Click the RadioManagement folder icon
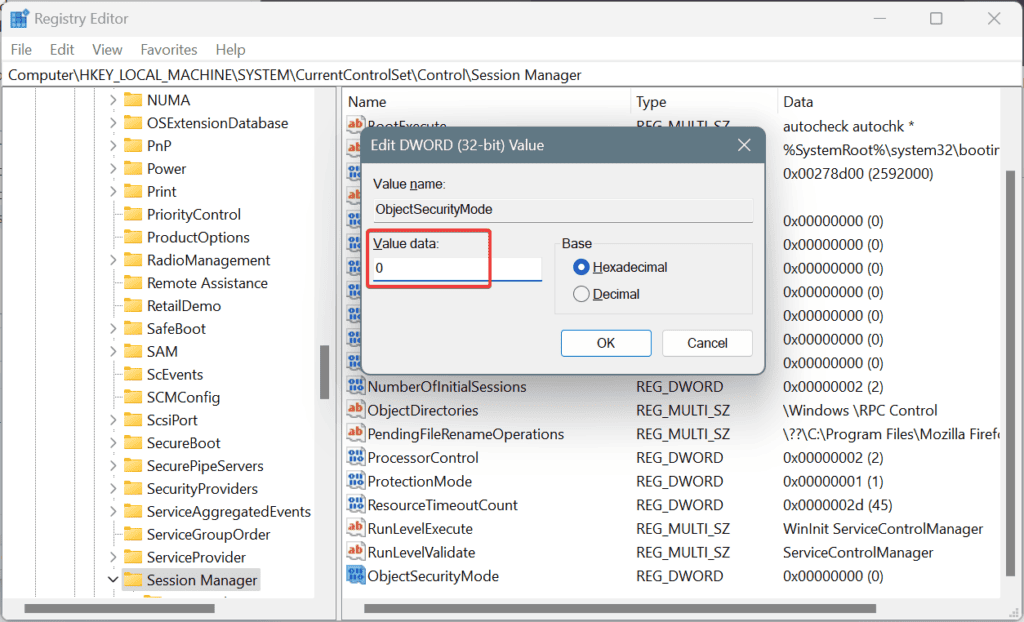 coord(133,260)
